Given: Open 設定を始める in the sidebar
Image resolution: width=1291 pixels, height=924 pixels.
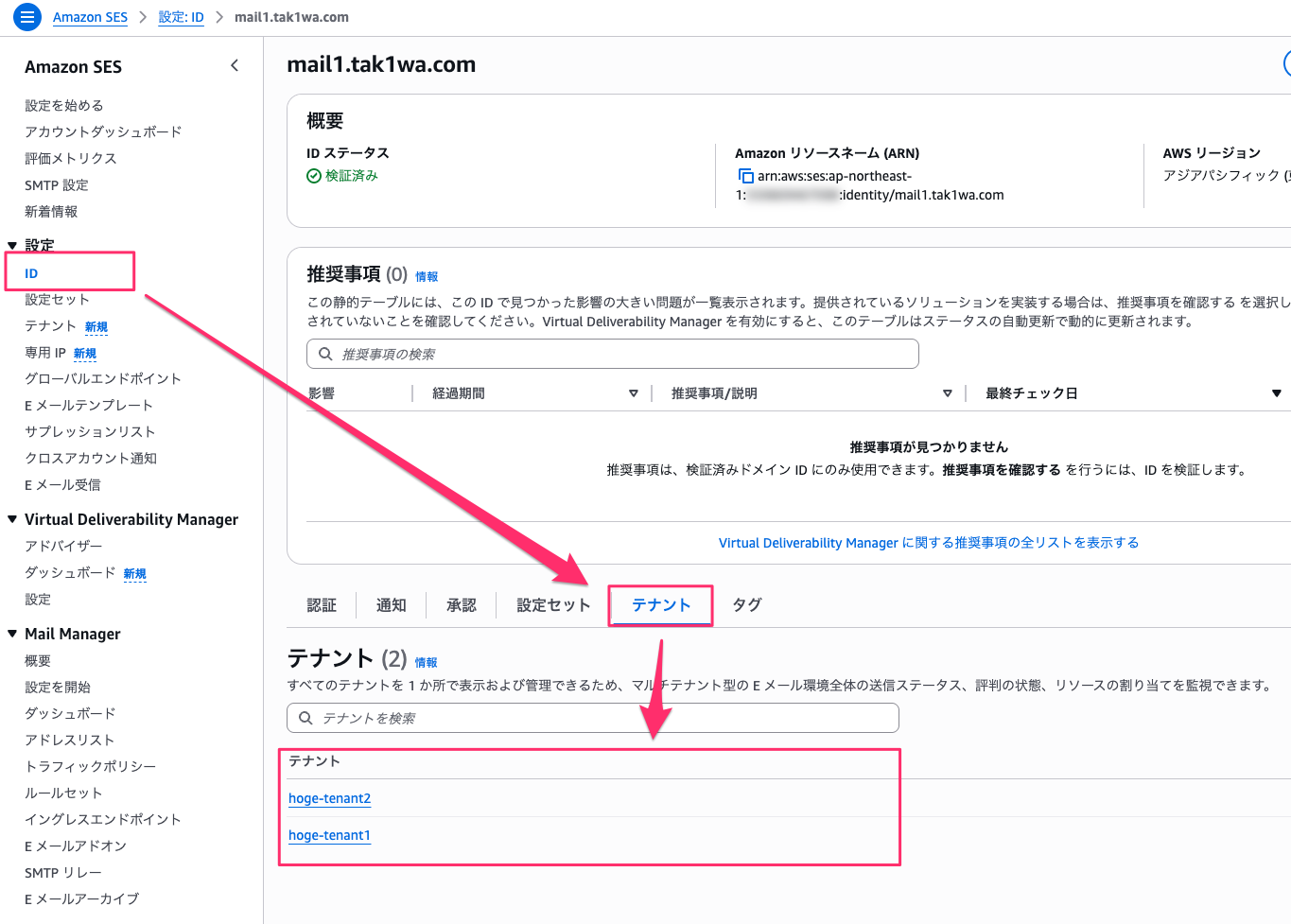Looking at the screenshot, I should pyautogui.click(x=64, y=106).
